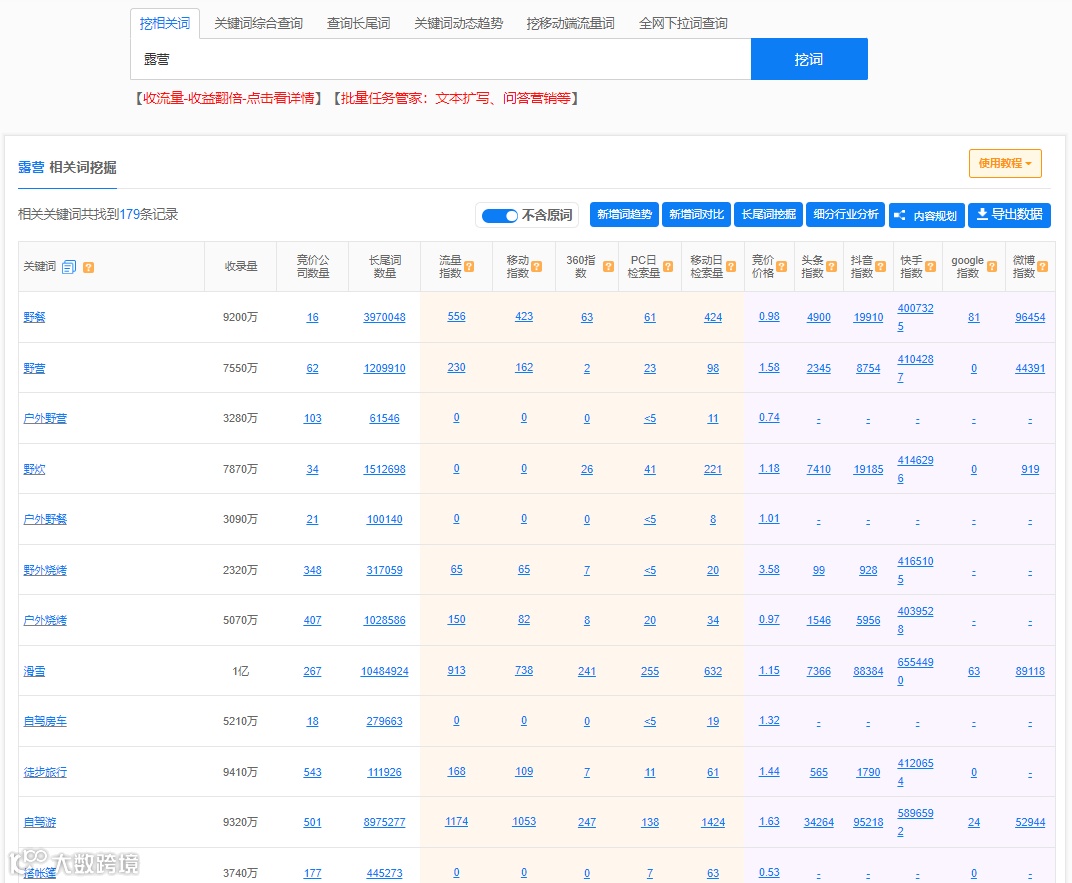The height and width of the screenshot is (883, 1072).
Task: Click the 新增词对比 button
Action: (696, 215)
